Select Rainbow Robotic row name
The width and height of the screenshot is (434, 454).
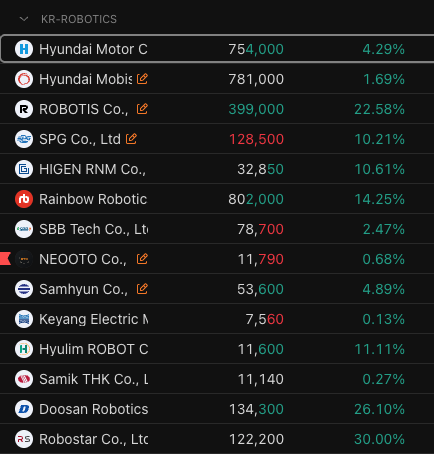coord(93,199)
